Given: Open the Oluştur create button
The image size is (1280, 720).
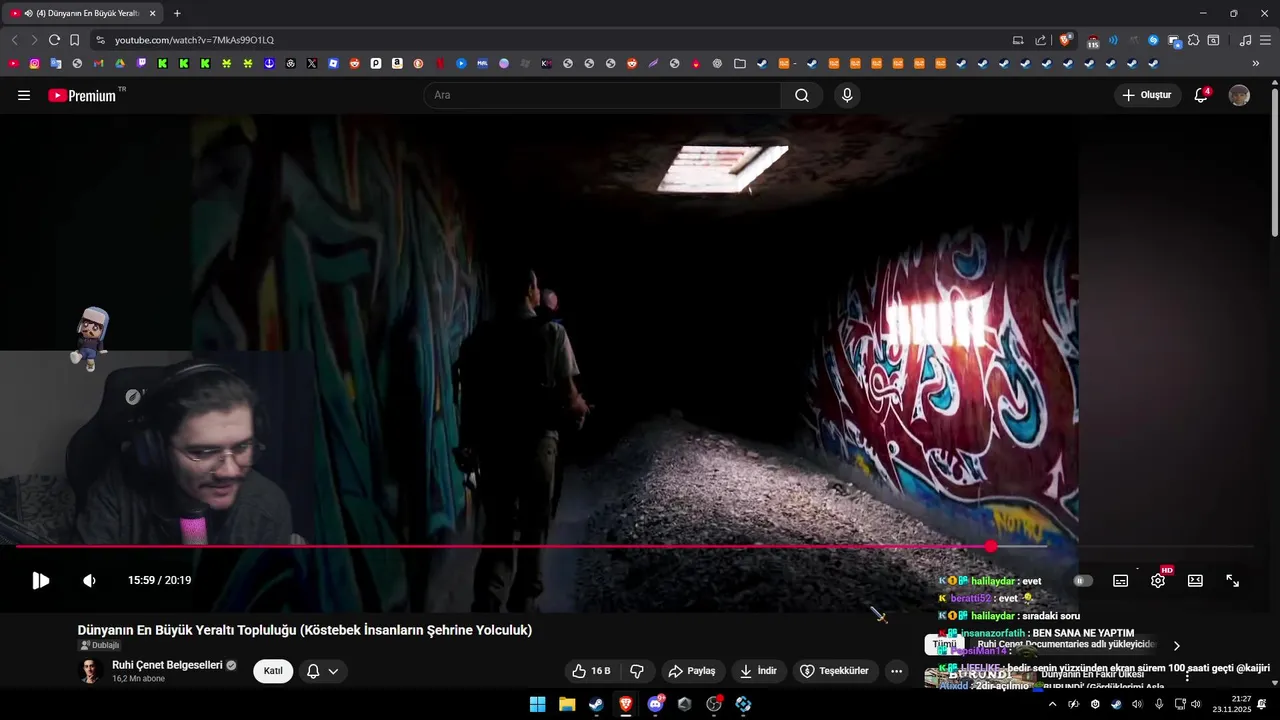Looking at the screenshot, I should click(1146, 95).
